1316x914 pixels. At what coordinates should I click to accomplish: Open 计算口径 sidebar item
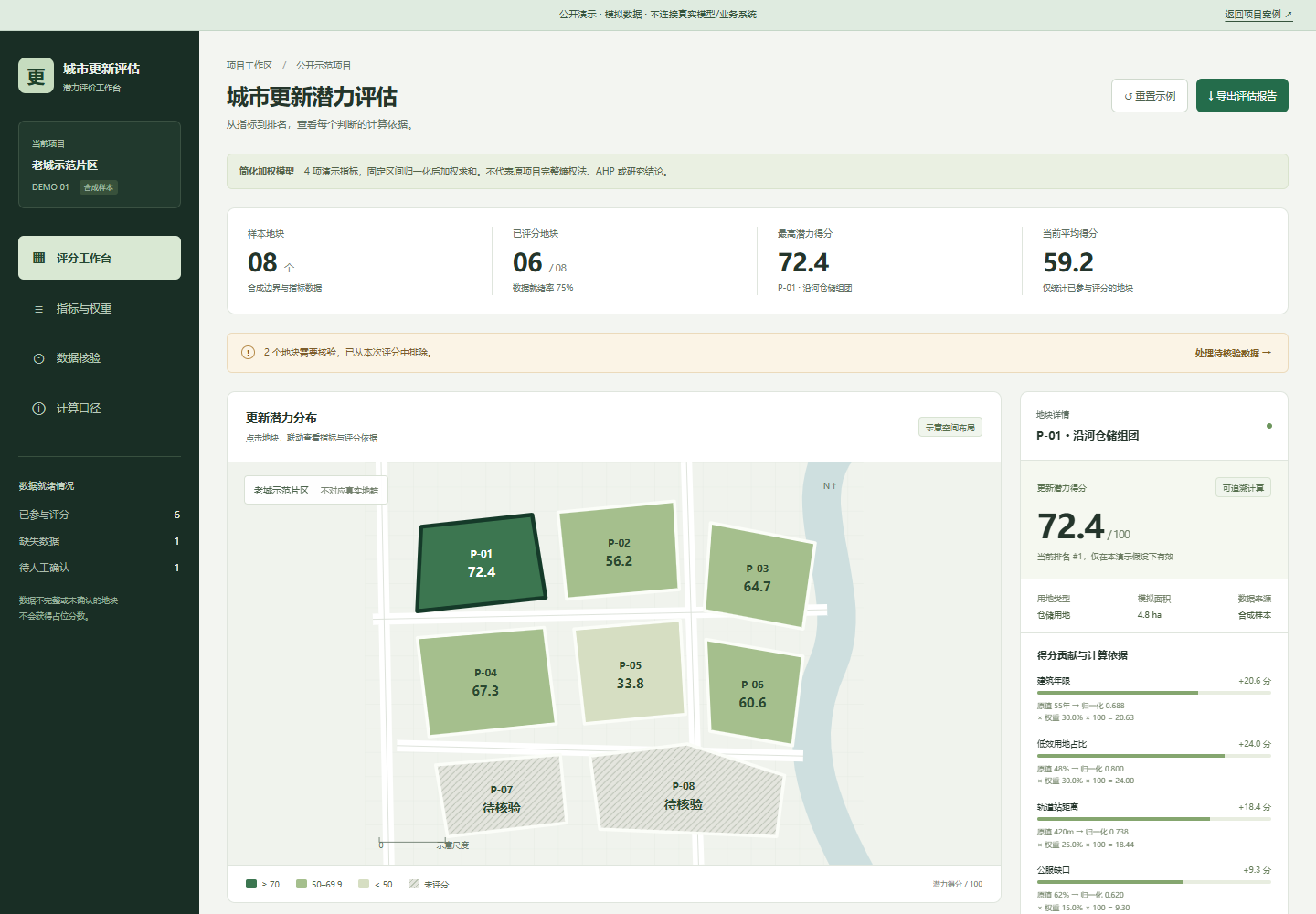(100, 409)
